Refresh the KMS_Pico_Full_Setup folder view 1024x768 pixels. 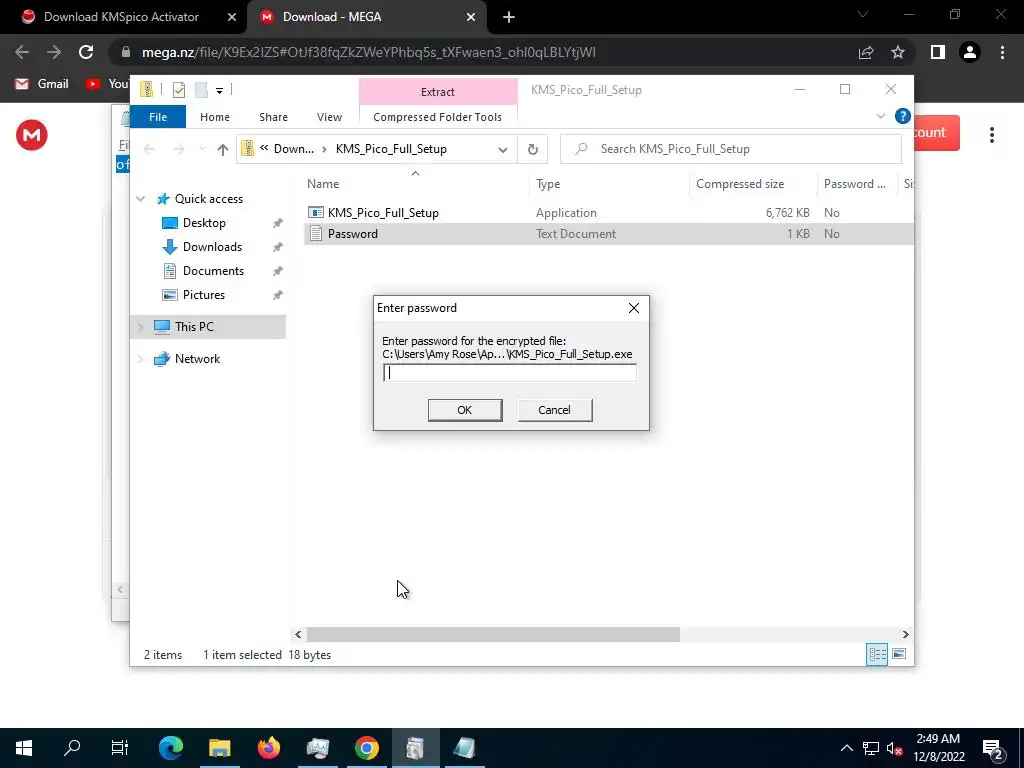[x=533, y=150]
